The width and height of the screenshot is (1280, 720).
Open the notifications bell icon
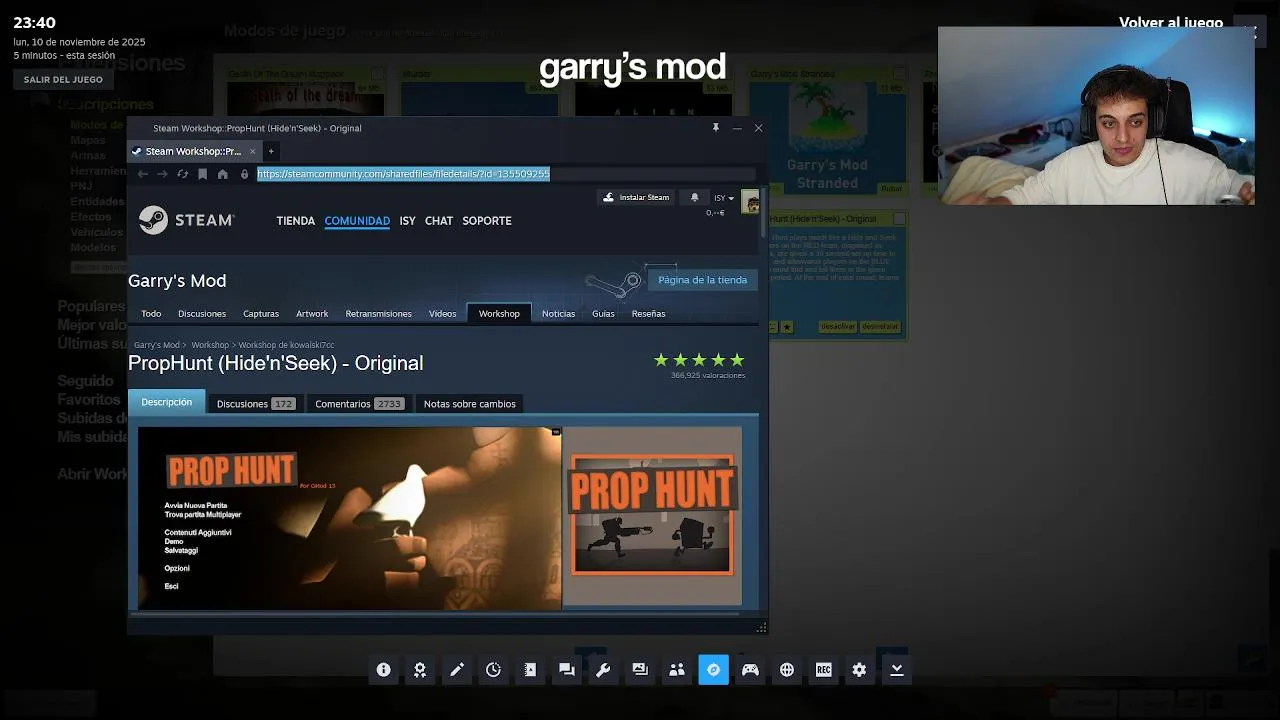pyautogui.click(x=695, y=197)
